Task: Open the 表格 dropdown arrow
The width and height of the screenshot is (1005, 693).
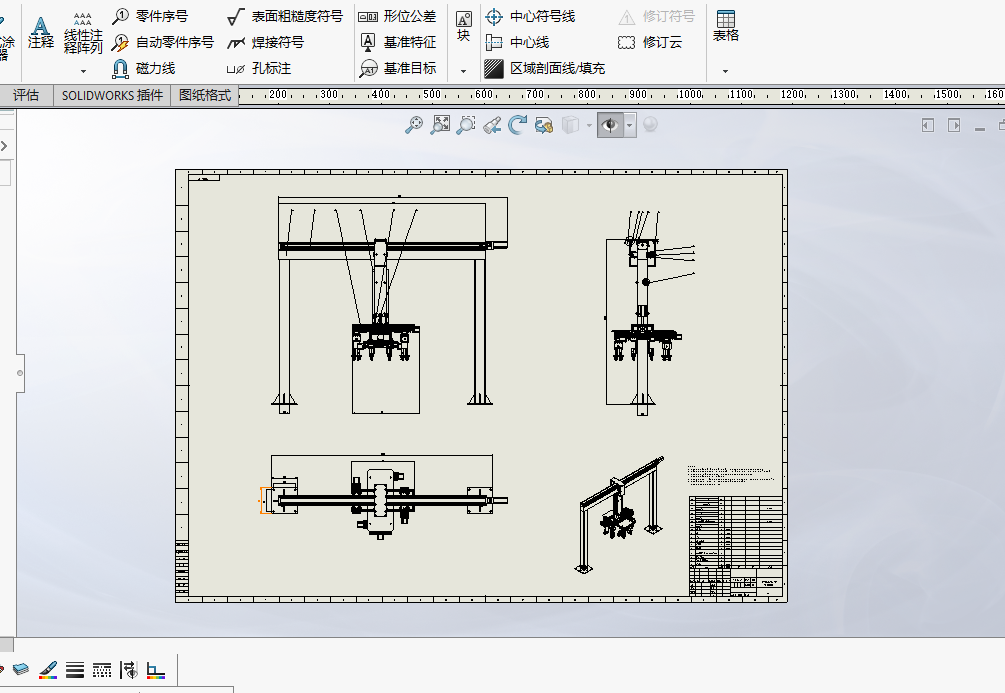Action: (x=726, y=71)
